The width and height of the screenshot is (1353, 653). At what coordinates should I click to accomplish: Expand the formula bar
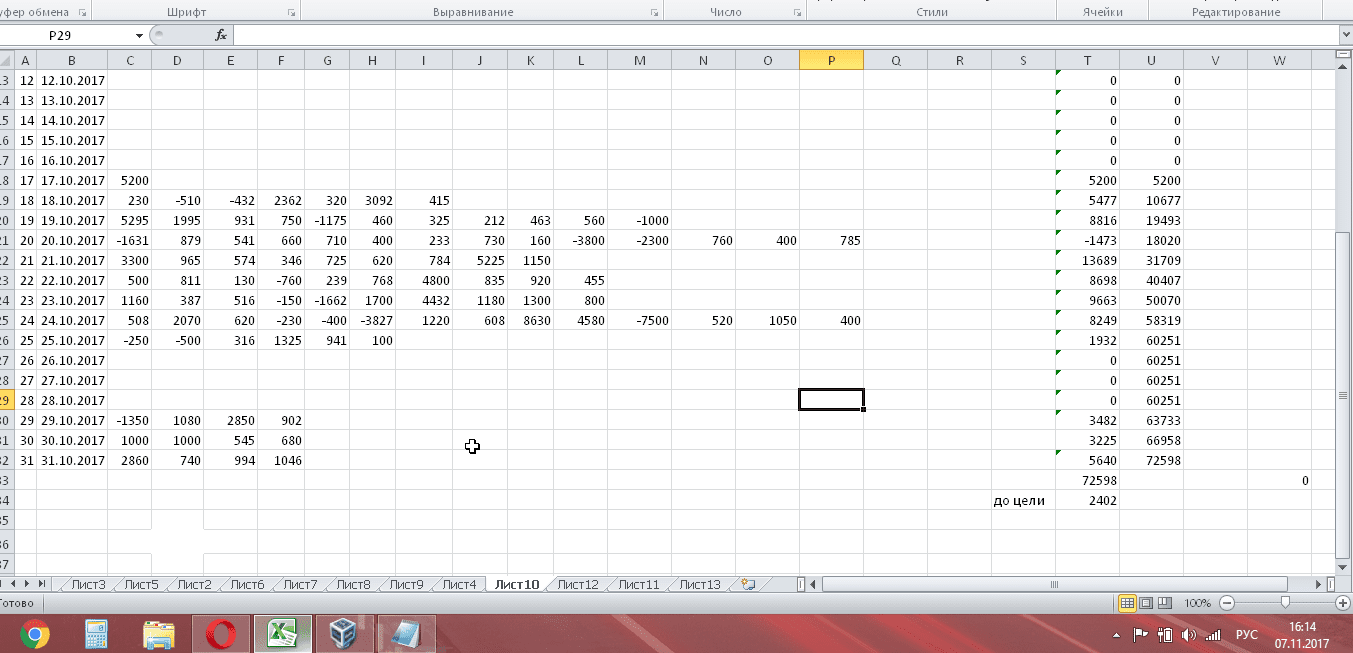click(x=1343, y=35)
